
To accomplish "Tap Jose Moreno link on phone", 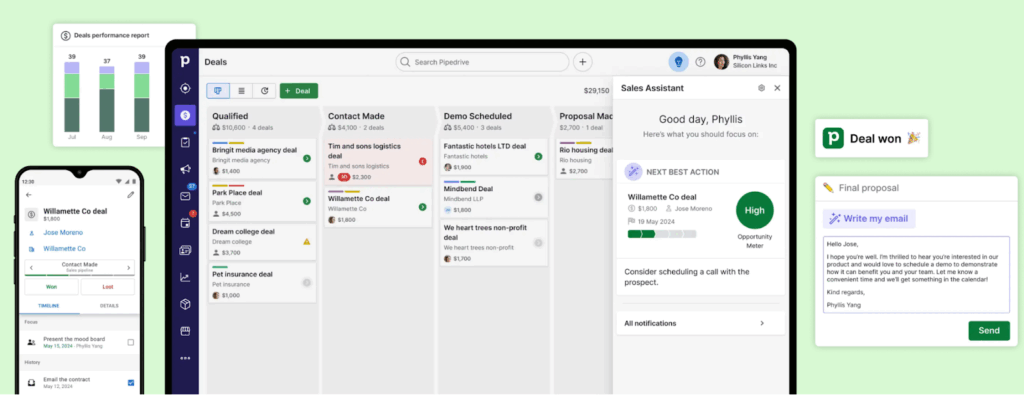I will (x=63, y=232).
